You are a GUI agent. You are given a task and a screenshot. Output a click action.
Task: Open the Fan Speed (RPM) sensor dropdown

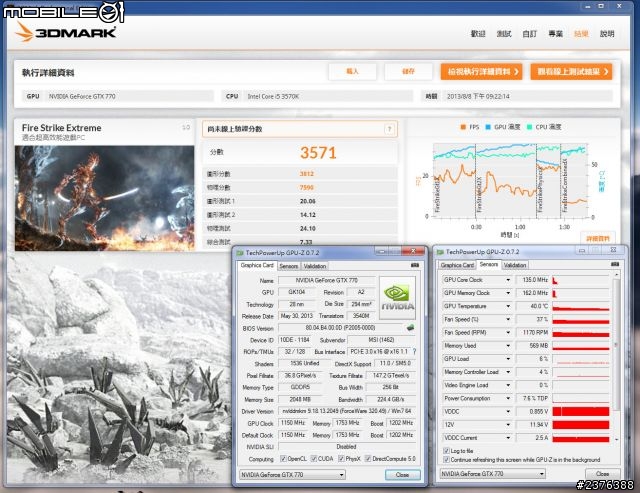(508, 333)
